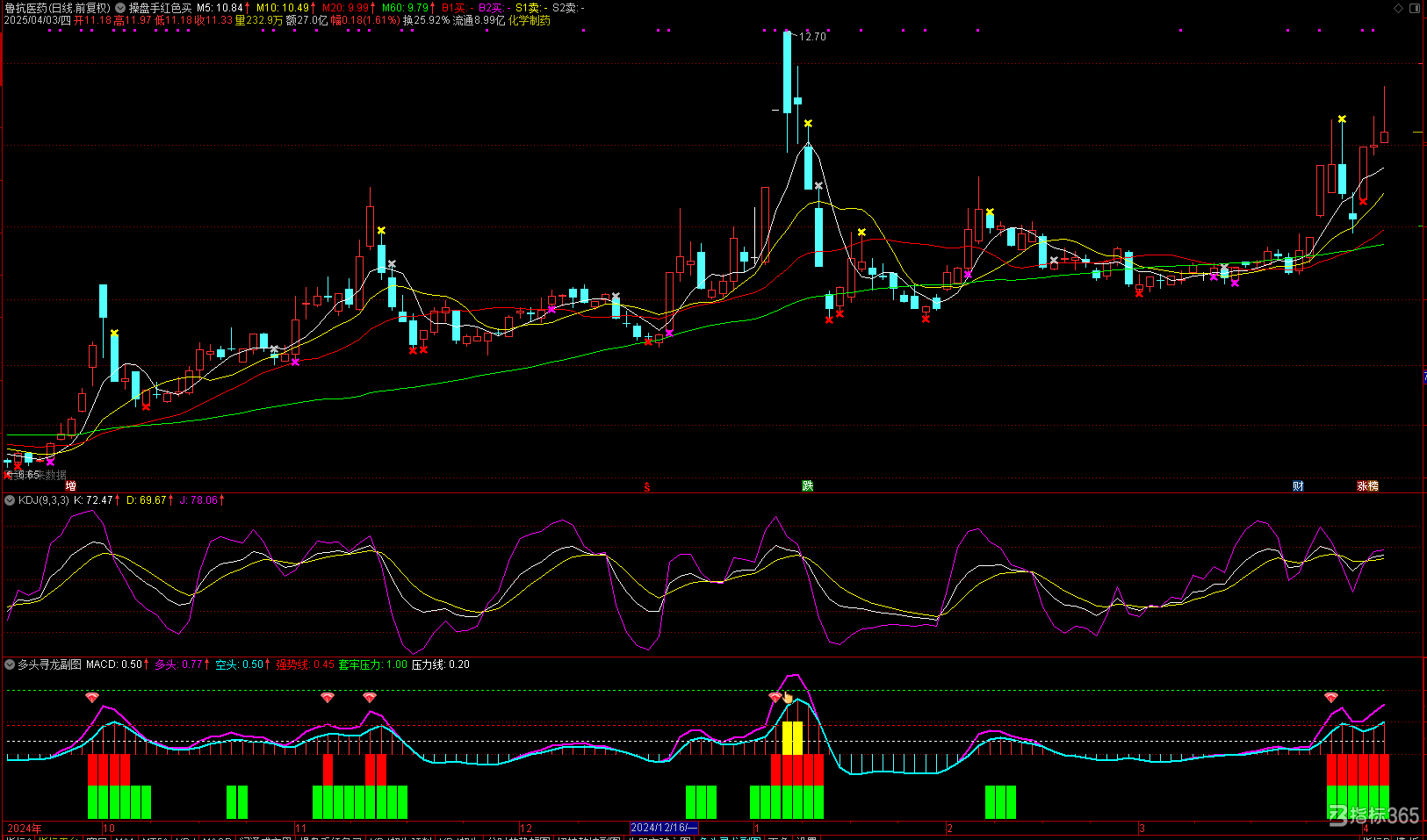Click the 换25.92% turnover value

(426, 20)
